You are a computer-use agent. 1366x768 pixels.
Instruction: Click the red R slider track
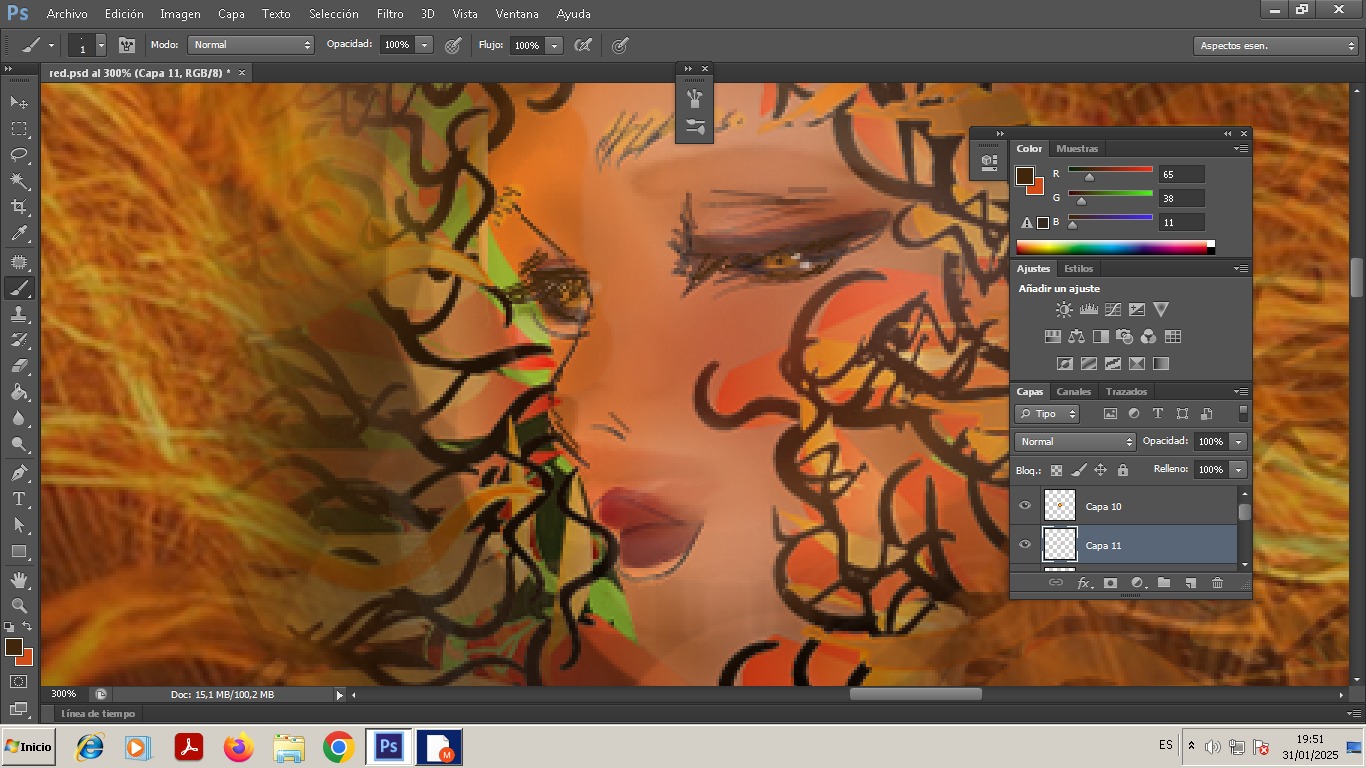coord(1110,169)
